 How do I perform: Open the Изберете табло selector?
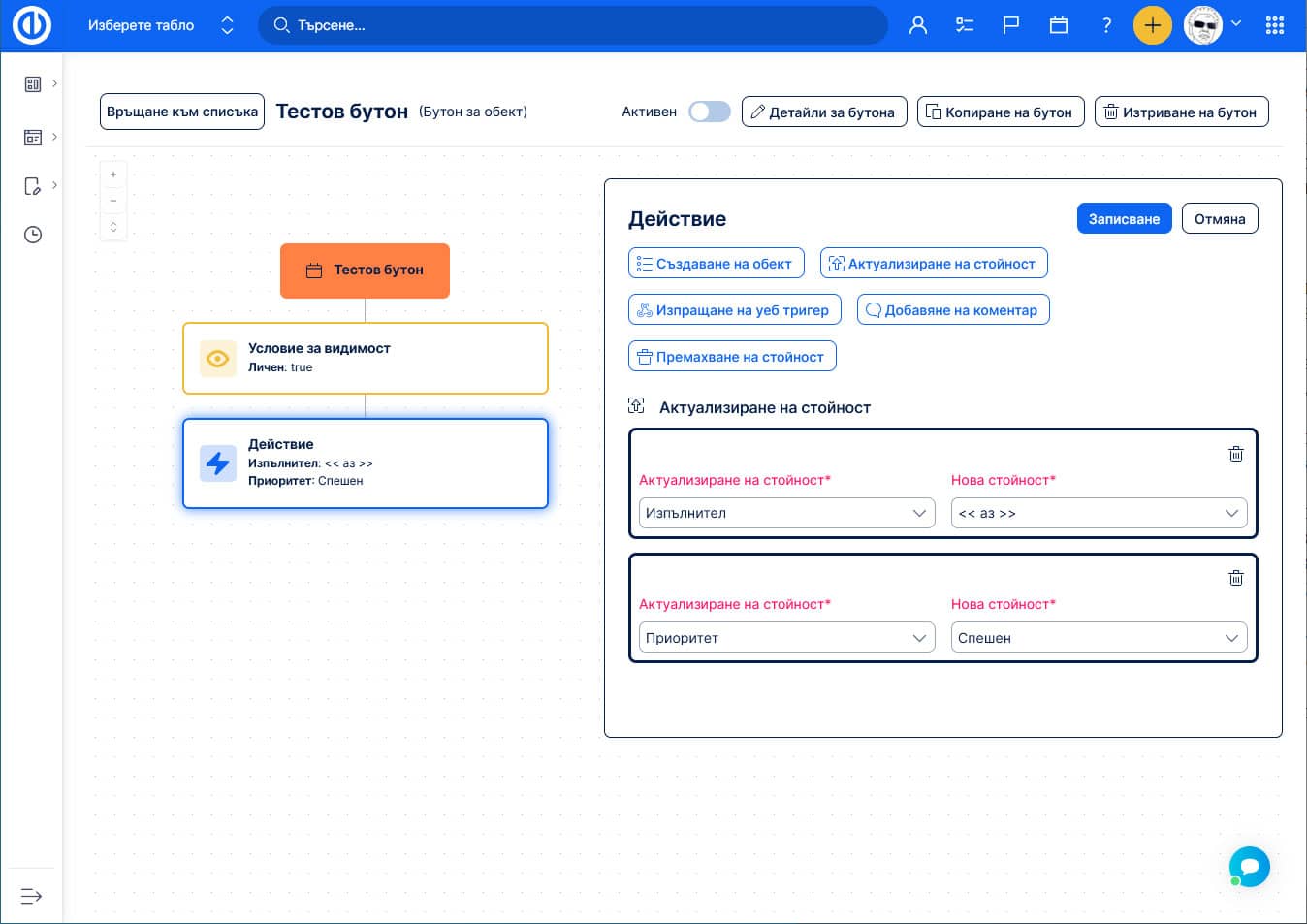point(160,25)
